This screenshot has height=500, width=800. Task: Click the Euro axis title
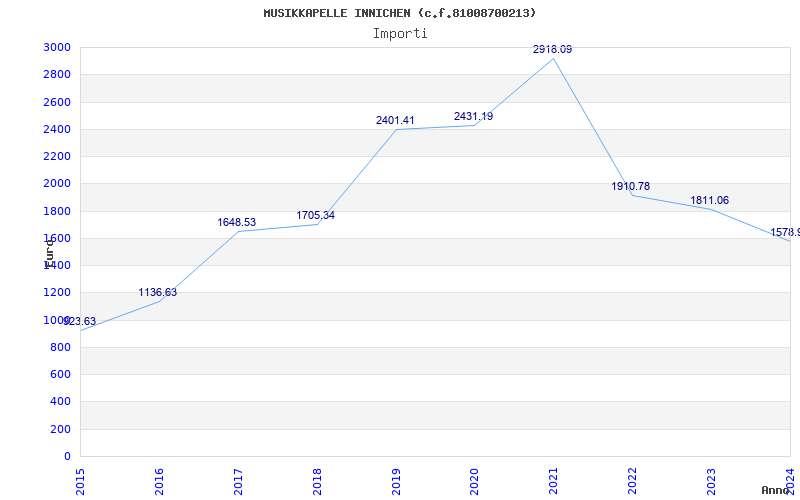coord(49,253)
